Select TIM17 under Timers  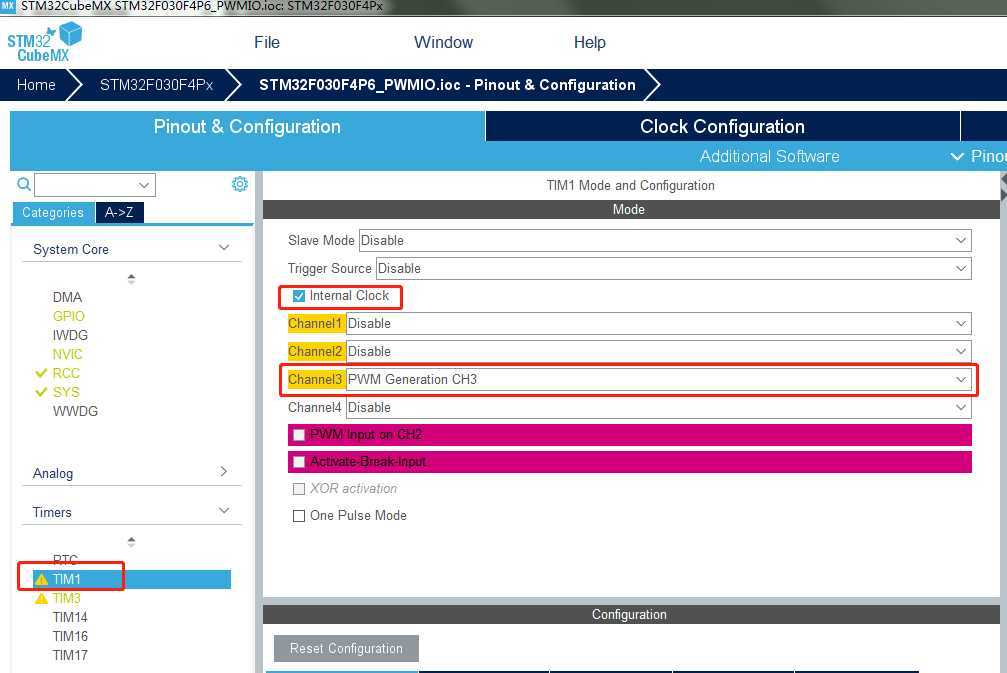(x=70, y=655)
